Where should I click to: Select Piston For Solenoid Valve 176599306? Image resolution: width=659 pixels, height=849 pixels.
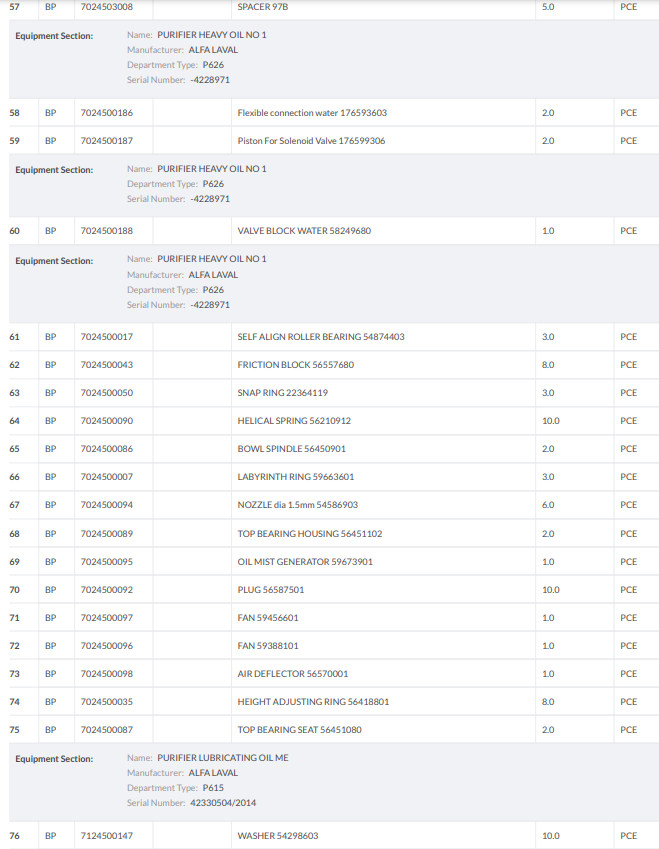coord(311,141)
